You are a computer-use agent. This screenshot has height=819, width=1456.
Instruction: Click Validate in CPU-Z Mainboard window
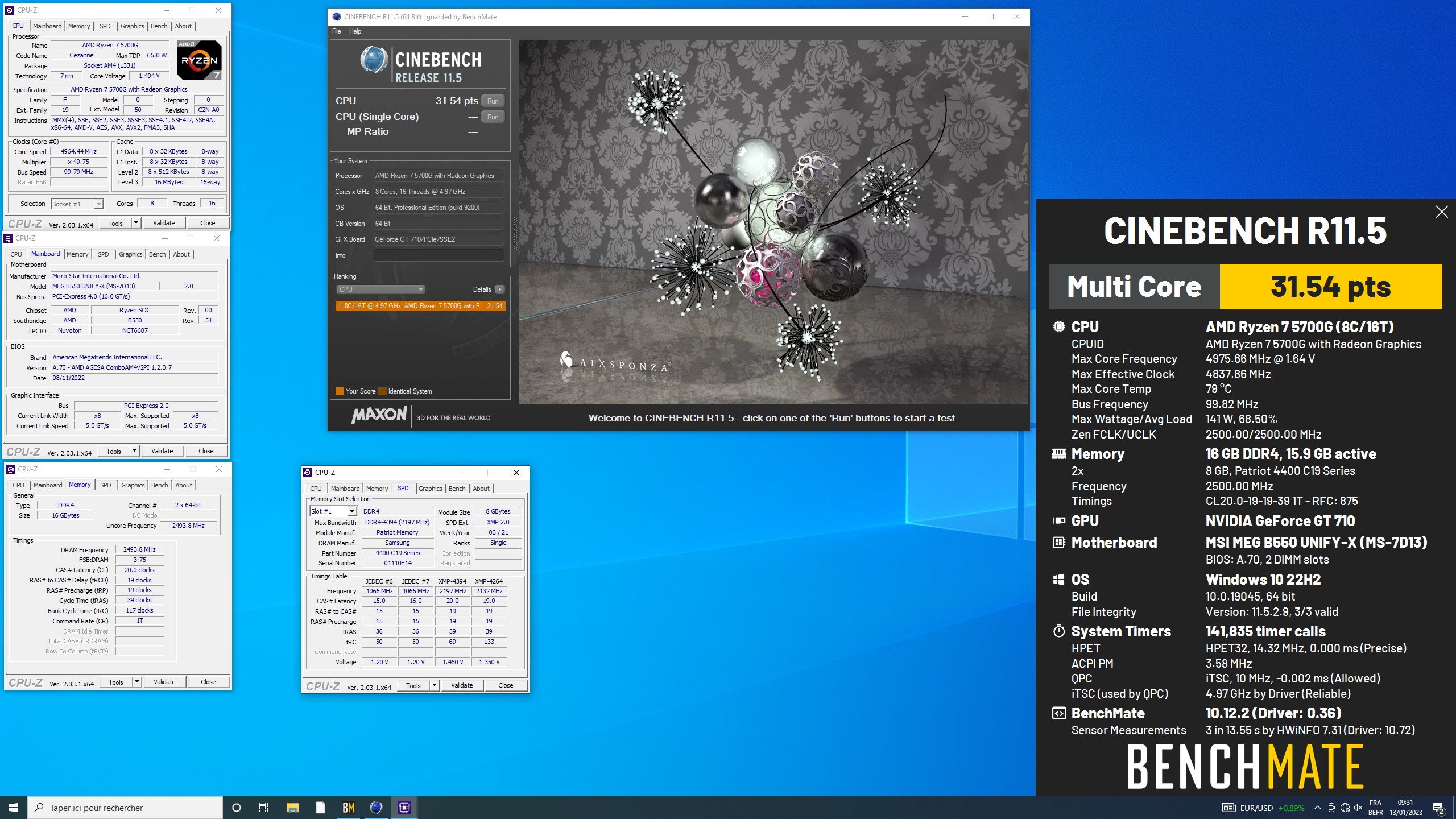162,451
